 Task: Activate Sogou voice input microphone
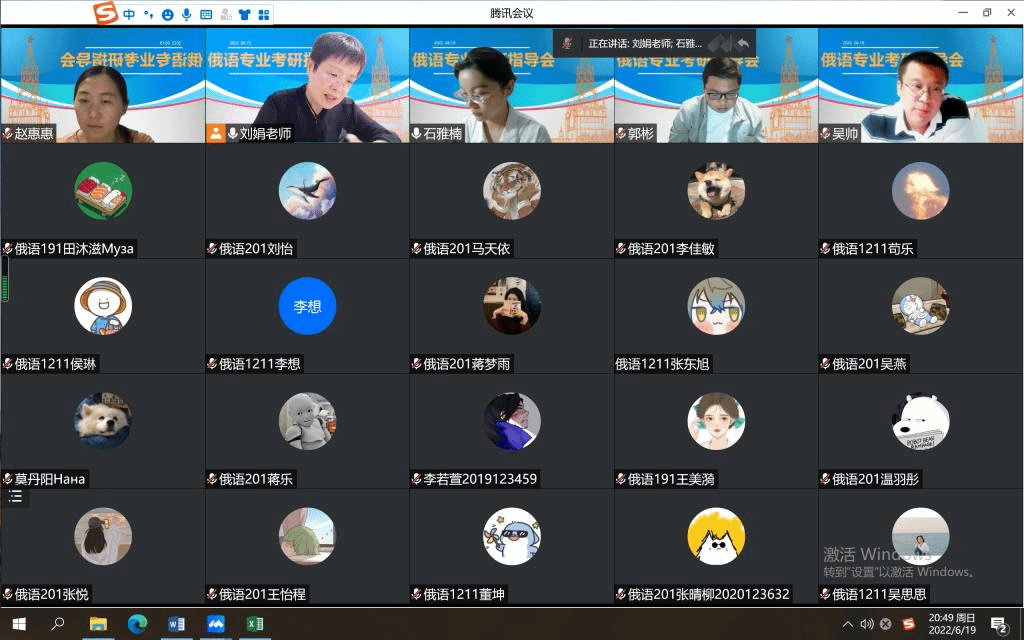(186, 15)
